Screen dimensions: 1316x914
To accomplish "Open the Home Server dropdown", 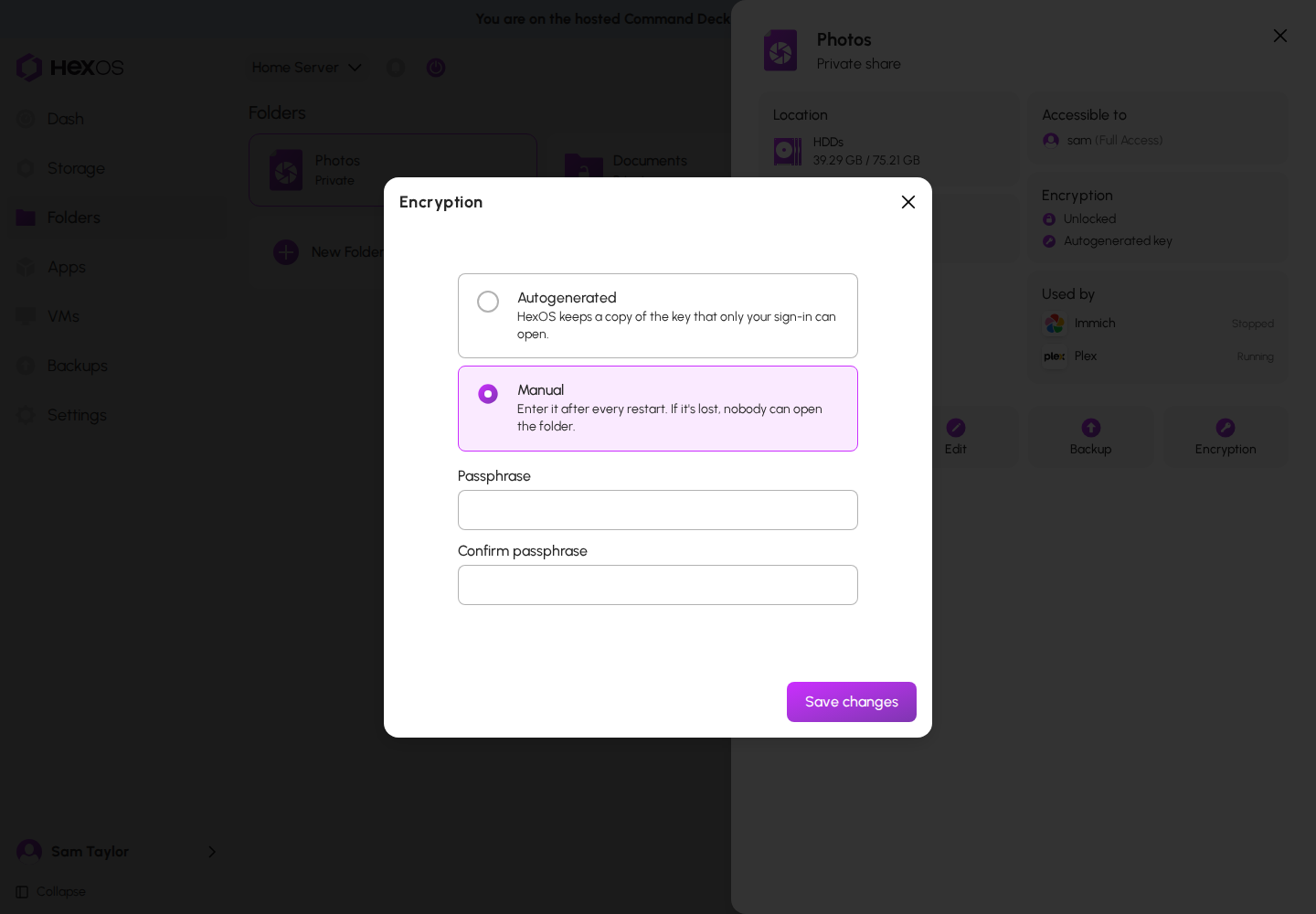I will pyautogui.click(x=307, y=68).
